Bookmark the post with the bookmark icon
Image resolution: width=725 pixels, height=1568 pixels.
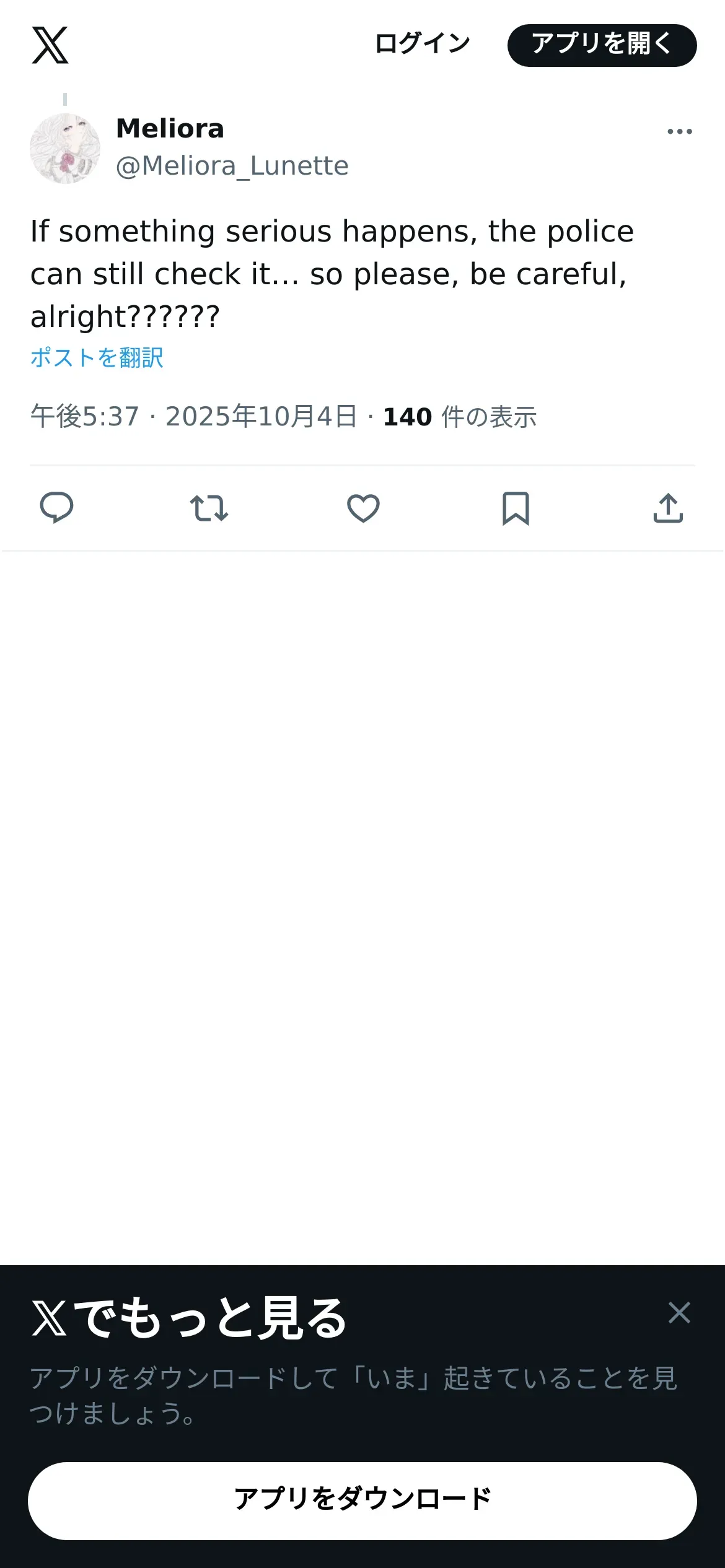coord(516,508)
